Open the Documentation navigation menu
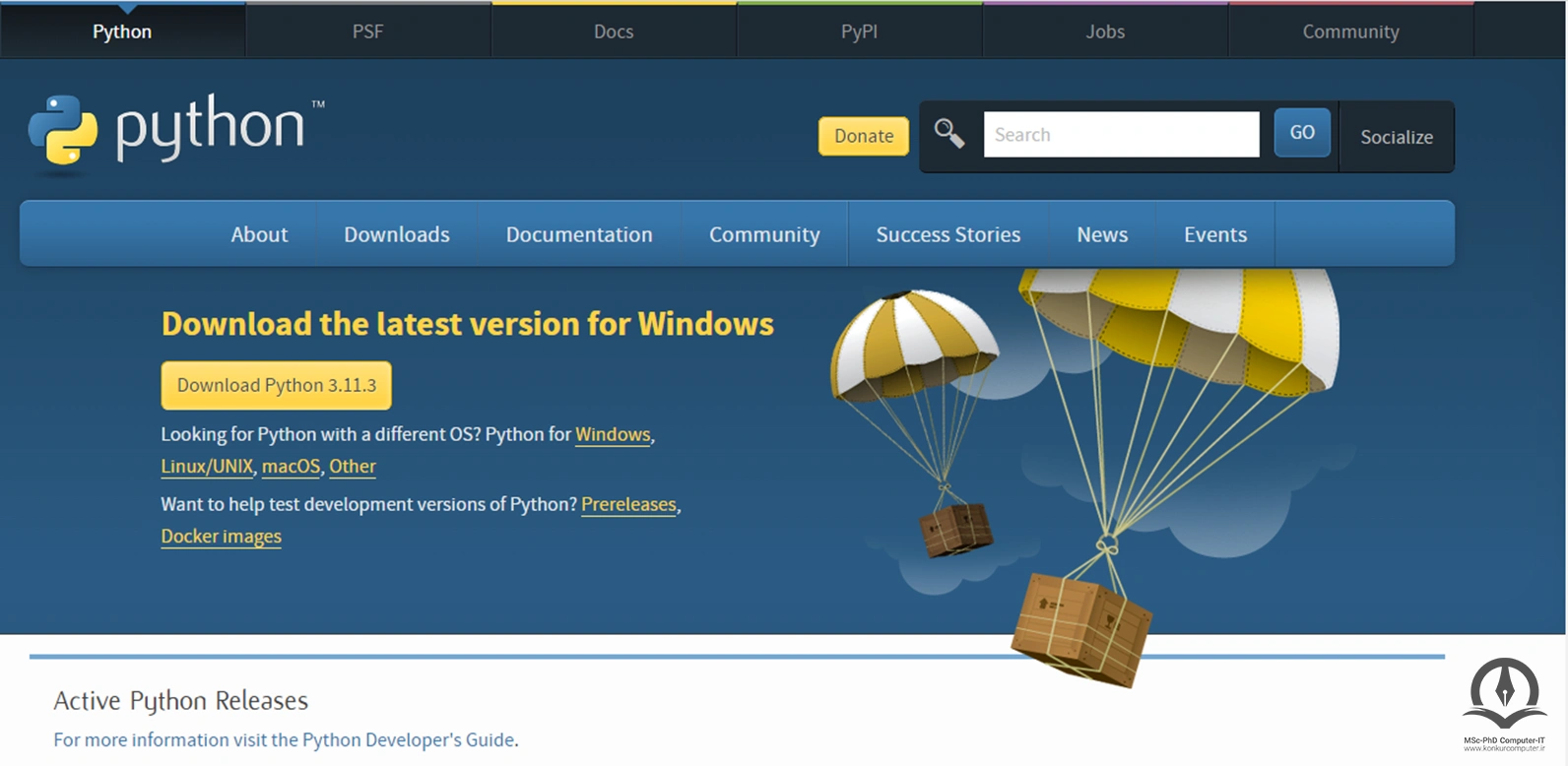This screenshot has height=766, width=1568. (579, 234)
